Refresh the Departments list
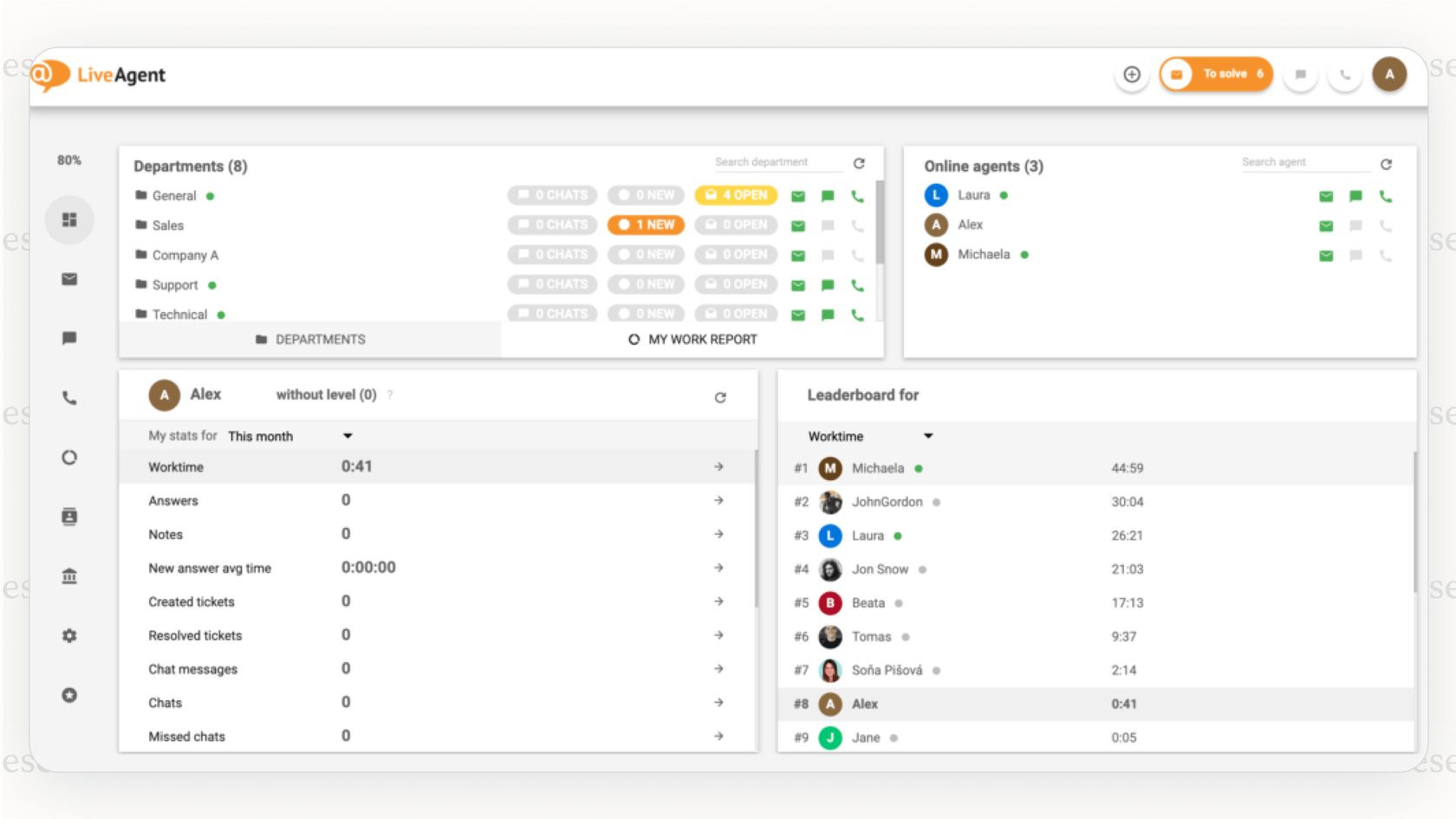1456x819 pixels. (x=859, y=162)
